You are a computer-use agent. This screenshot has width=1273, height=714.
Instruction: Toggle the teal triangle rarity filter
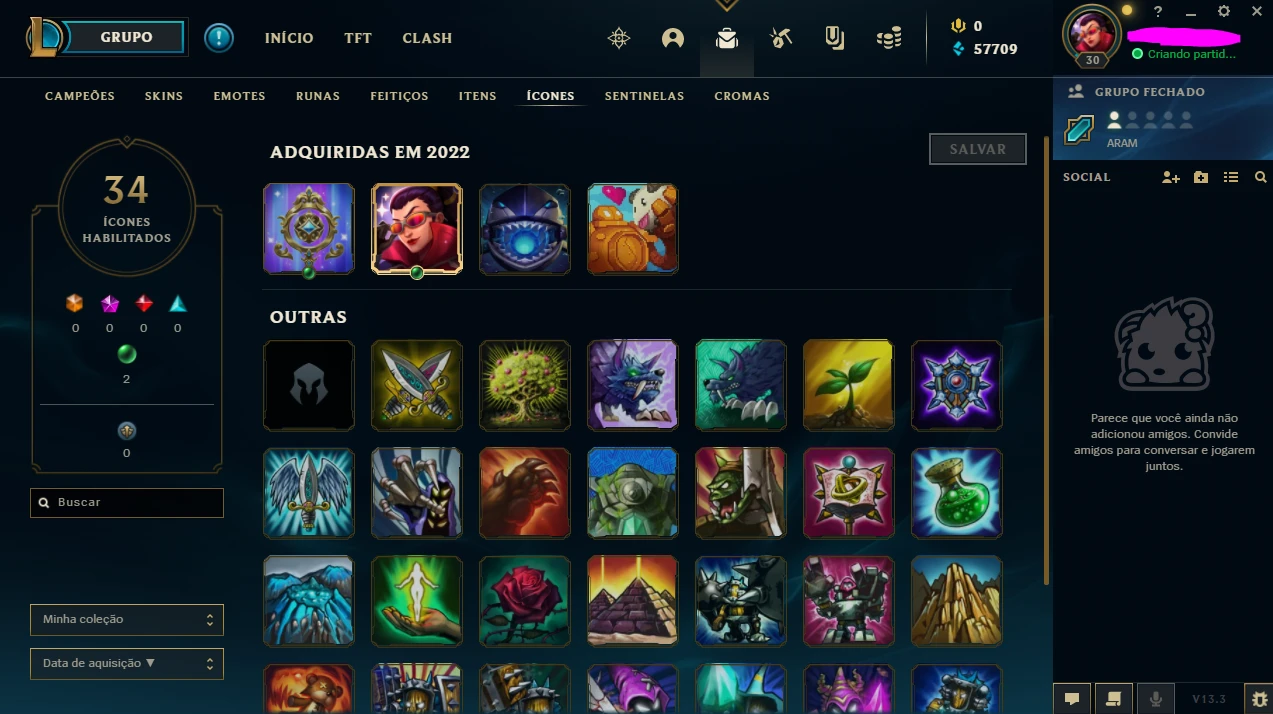pos(177,304)
